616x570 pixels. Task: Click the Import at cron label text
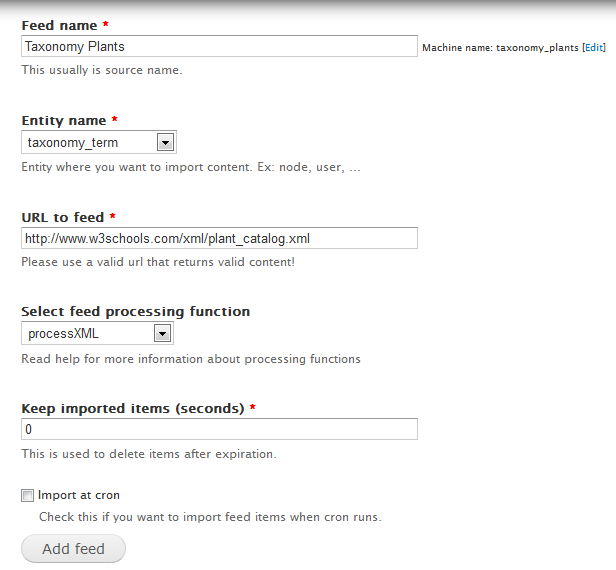click(x=79, y=495)
